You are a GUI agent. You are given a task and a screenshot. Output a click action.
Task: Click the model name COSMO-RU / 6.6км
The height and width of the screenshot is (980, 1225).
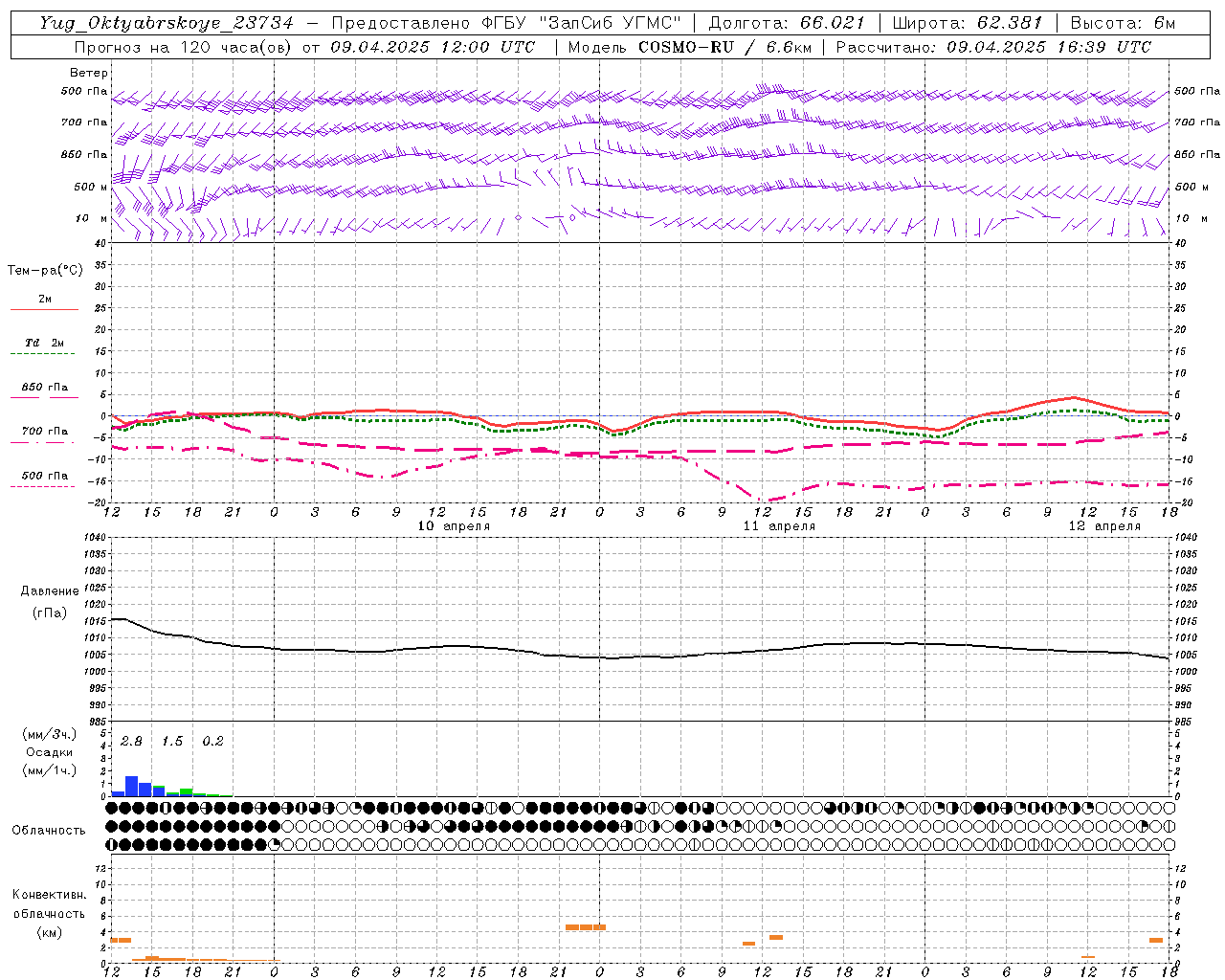725,47
